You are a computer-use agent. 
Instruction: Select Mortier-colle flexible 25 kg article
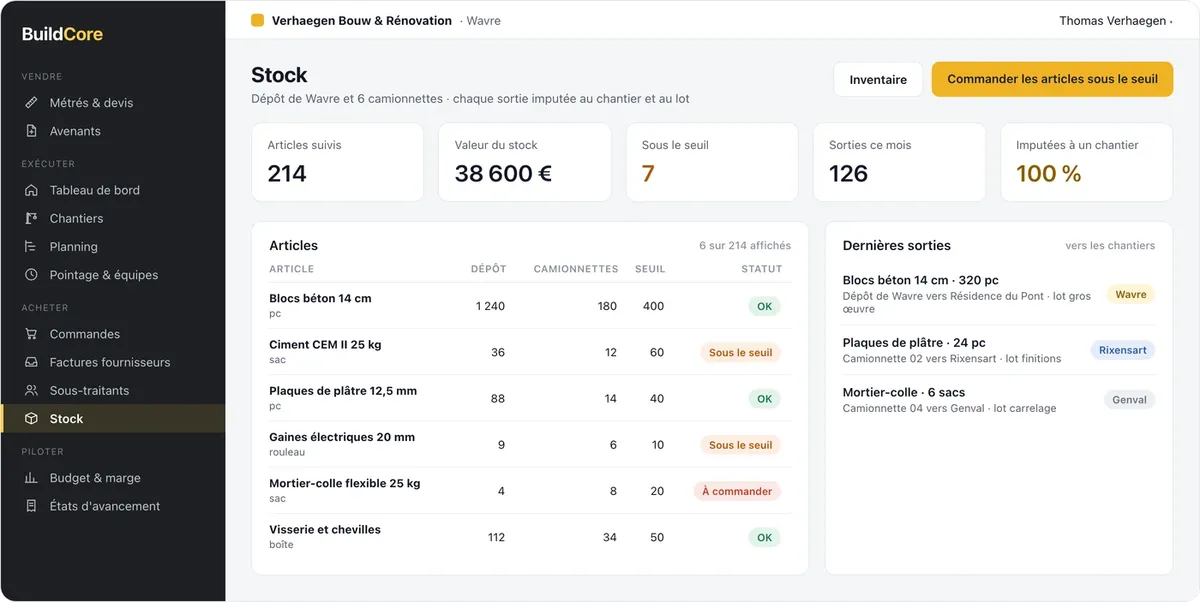tap(530, 491)
